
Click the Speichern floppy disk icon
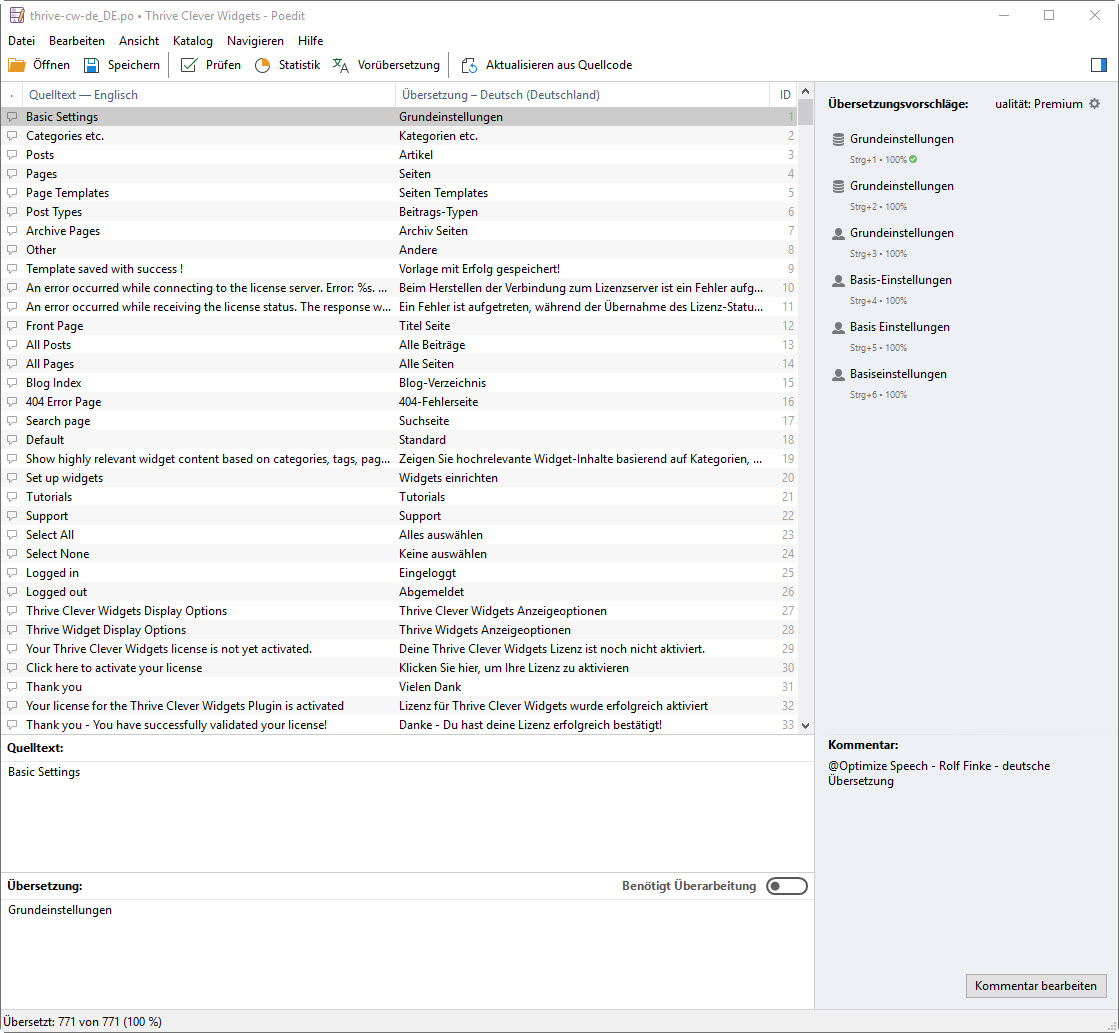(91, 65)
